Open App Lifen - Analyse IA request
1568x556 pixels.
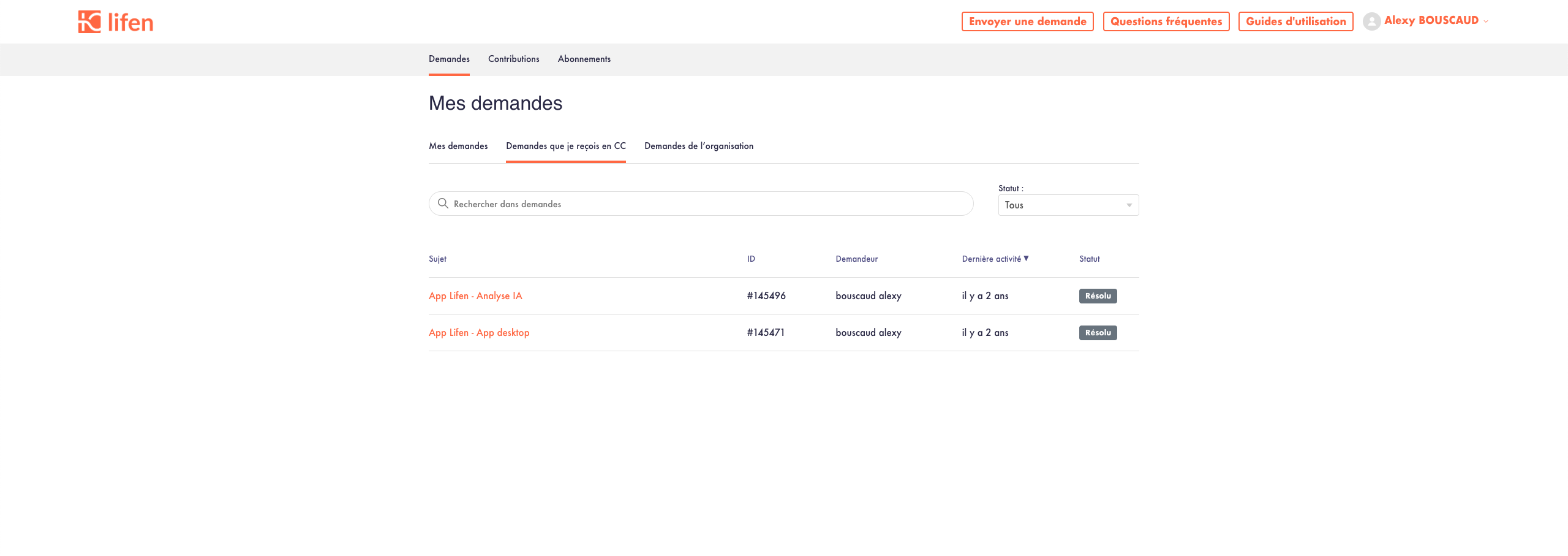click(x=475, y=296)
